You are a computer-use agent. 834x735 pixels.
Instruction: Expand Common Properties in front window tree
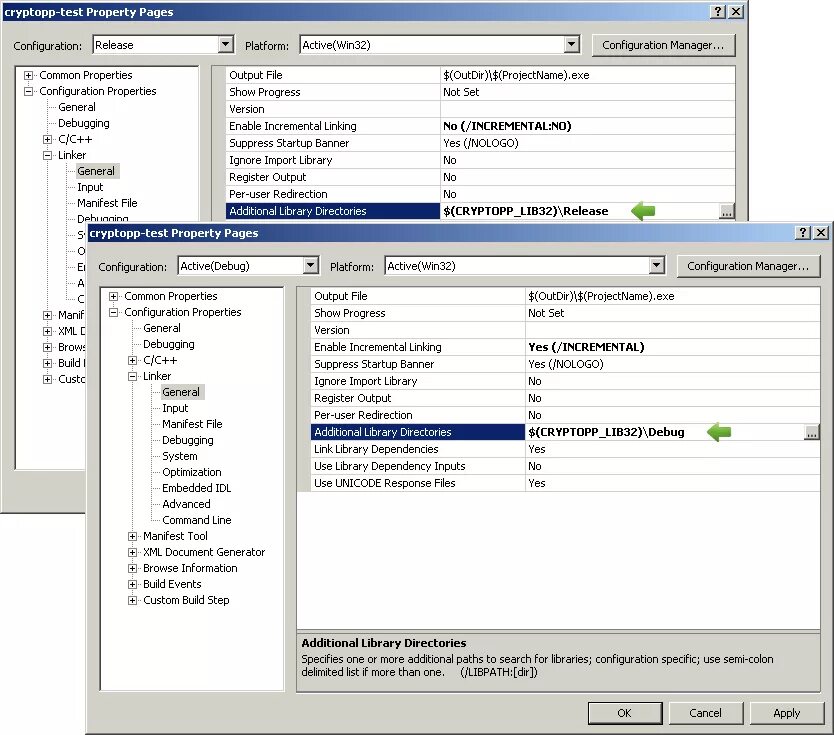coord(113,296)
